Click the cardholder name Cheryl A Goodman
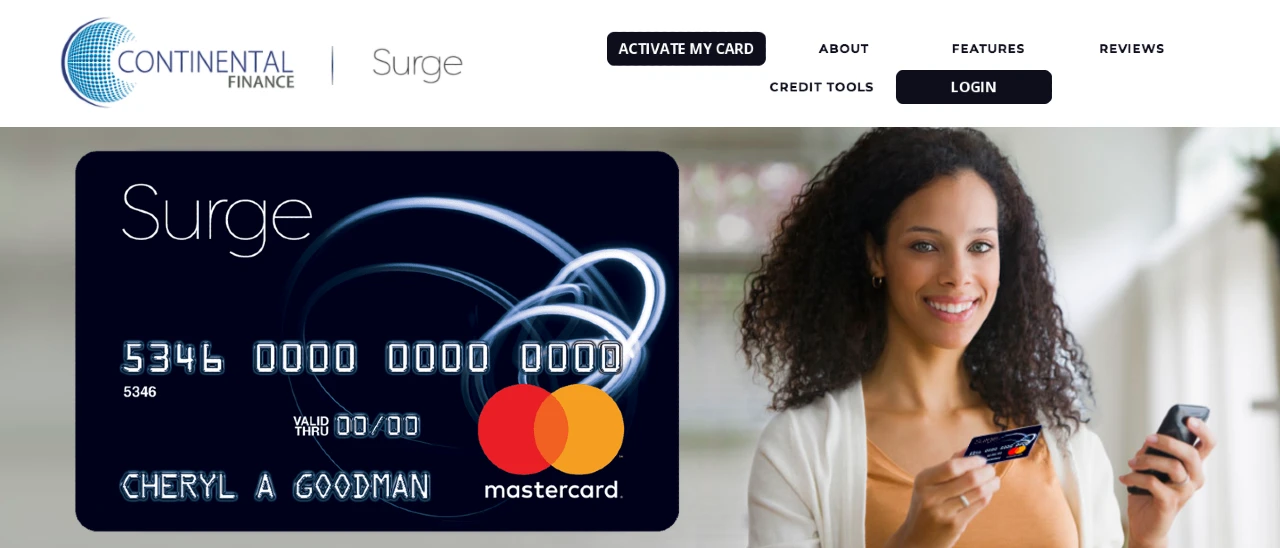The width and height of the screenshot is (1280, 548). (x=275, y=487)
